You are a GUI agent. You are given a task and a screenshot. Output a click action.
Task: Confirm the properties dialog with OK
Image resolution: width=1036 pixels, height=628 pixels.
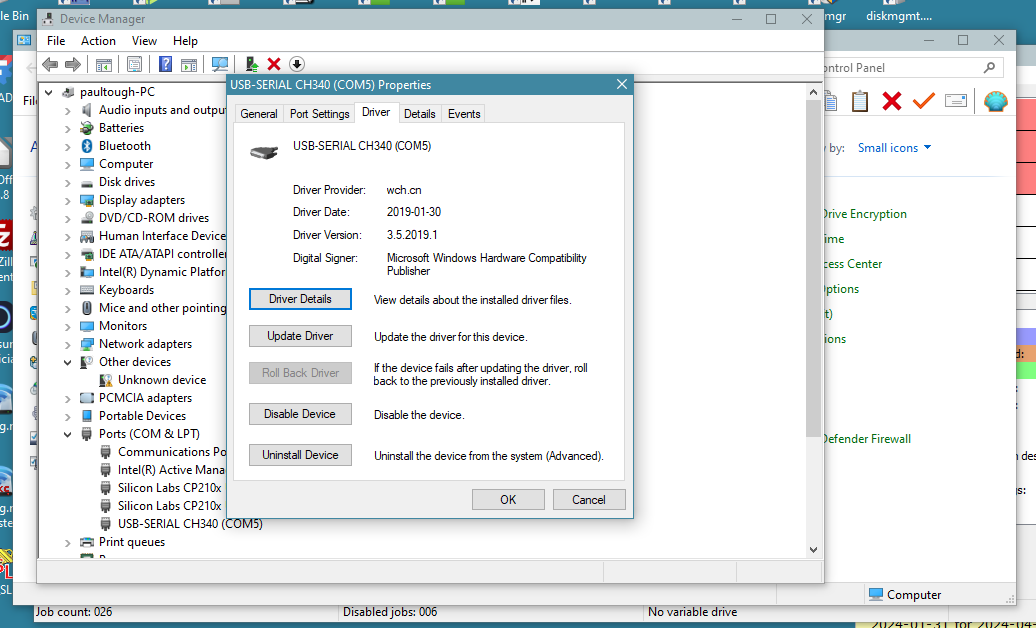[508, 500]
